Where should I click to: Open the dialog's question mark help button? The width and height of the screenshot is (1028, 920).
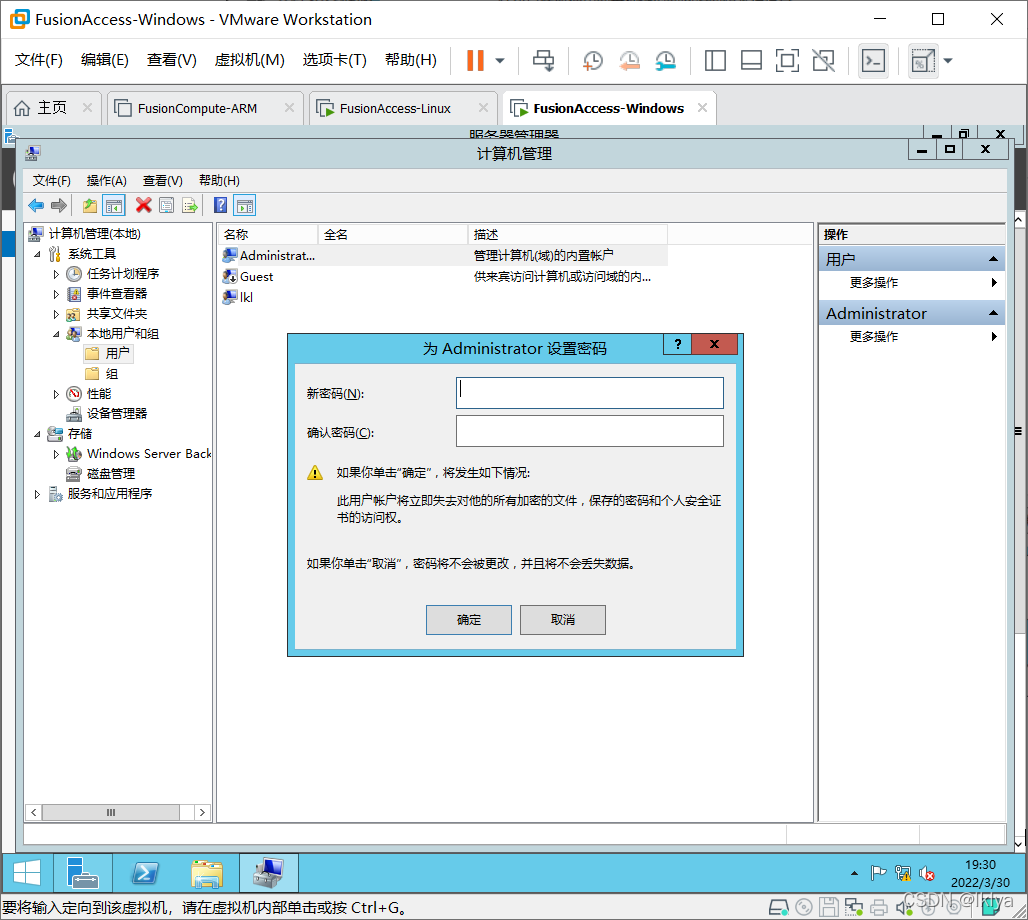[x=677, y=344]
